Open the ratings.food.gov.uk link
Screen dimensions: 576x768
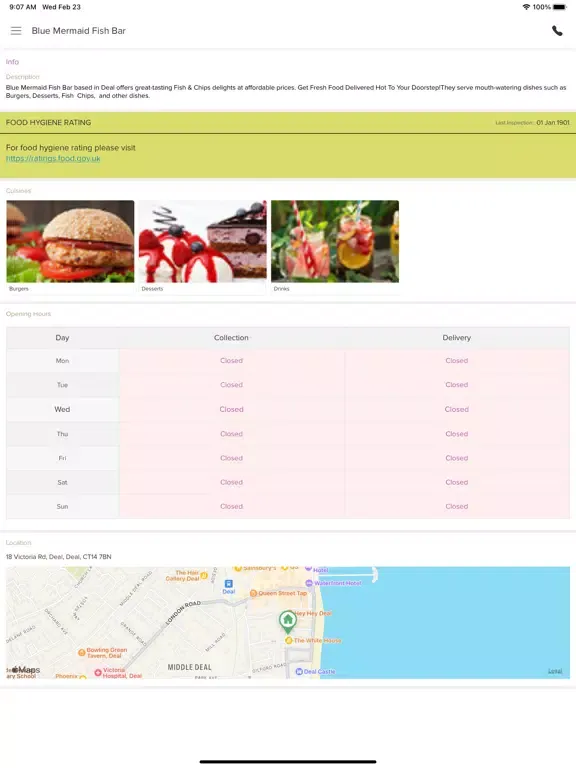53,159
